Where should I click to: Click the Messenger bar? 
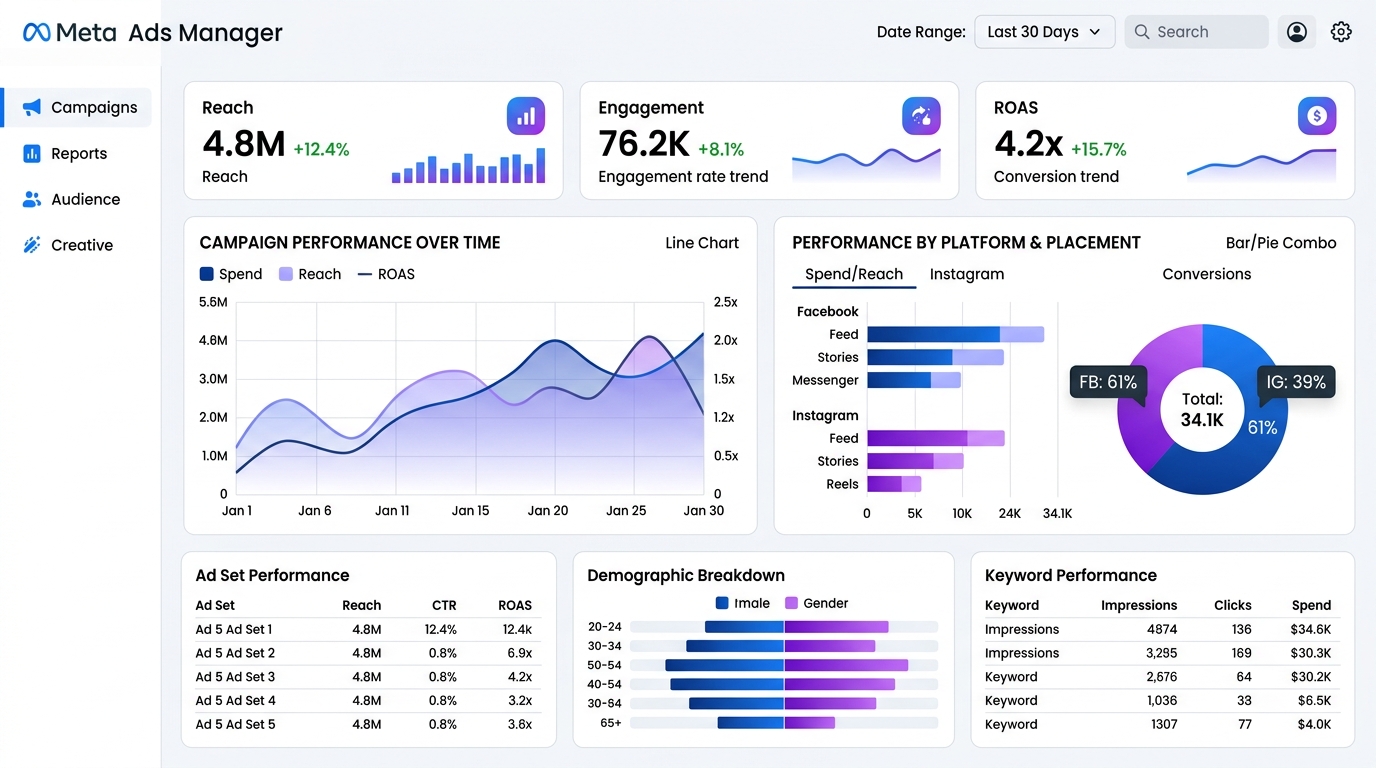[x=914, y=380]
